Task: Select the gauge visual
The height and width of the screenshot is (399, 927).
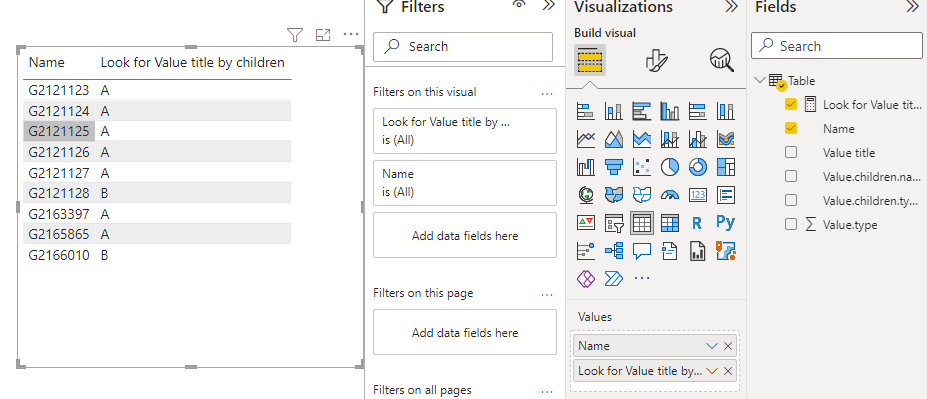Action: (669, 194)
